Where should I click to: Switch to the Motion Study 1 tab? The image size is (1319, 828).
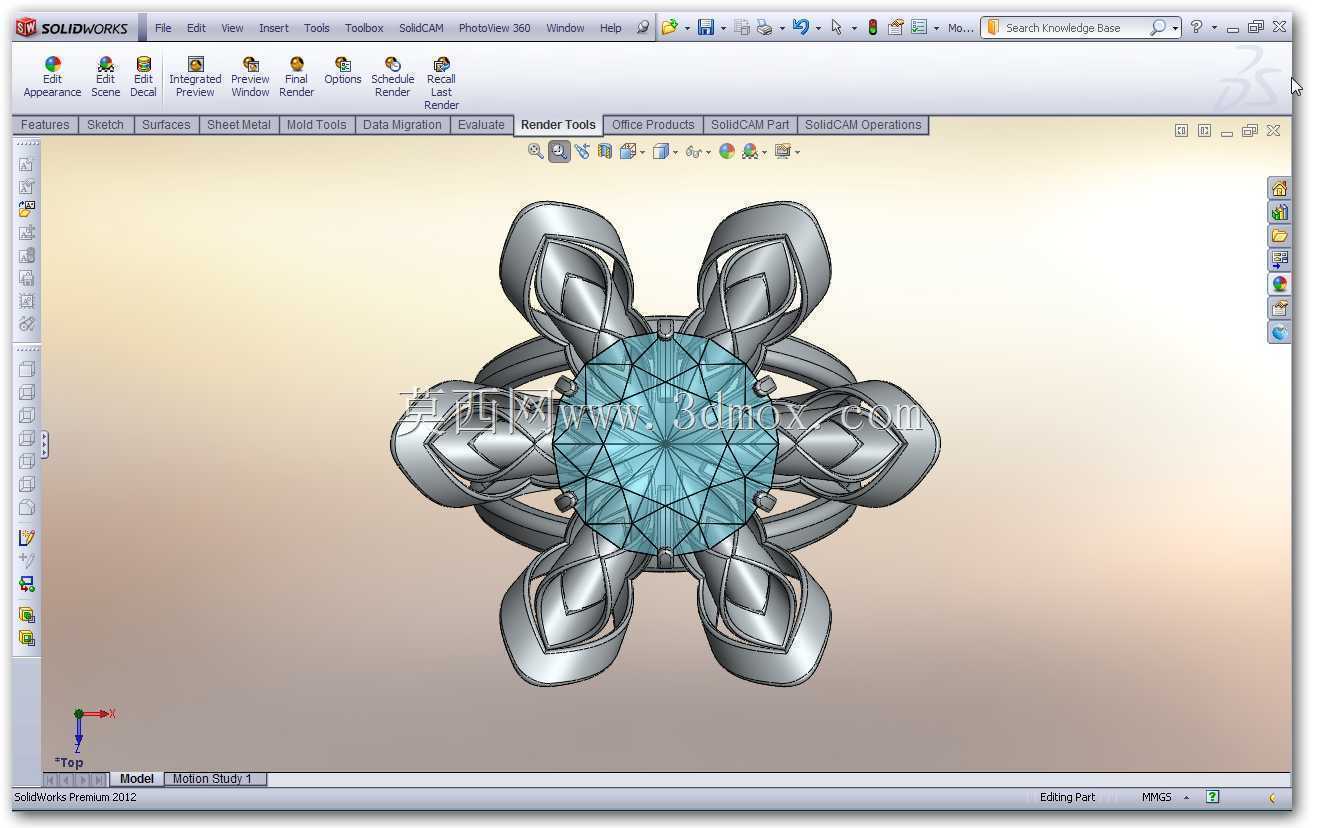coord(213,779)
